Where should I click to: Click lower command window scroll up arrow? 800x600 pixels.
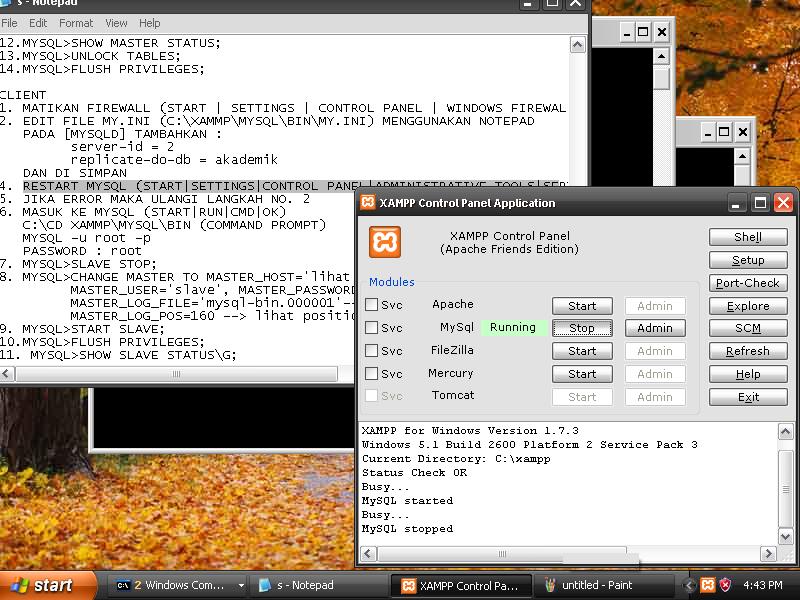(742, 156)
